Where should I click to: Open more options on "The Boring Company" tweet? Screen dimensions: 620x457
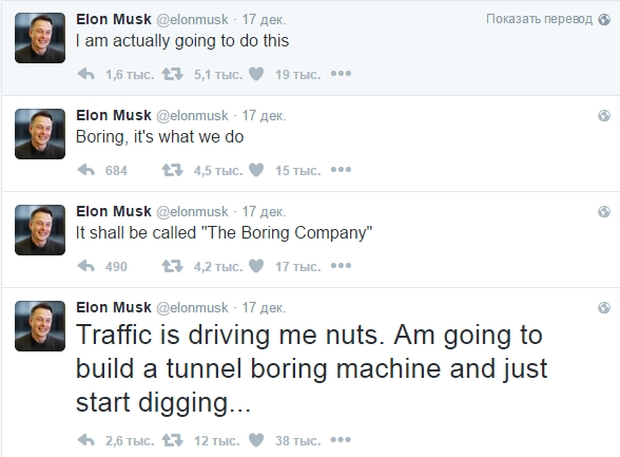pos(341,265)
